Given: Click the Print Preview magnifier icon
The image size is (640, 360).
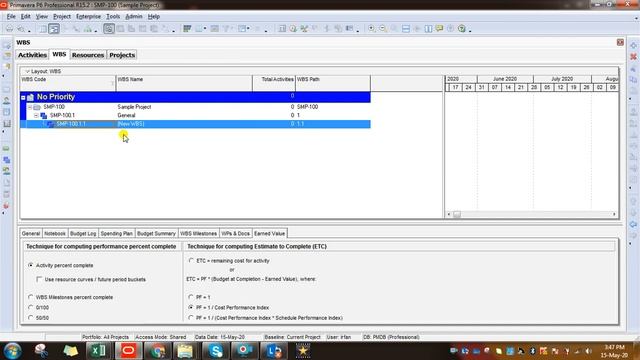Looking at the screenshot, I should [21, 29].
